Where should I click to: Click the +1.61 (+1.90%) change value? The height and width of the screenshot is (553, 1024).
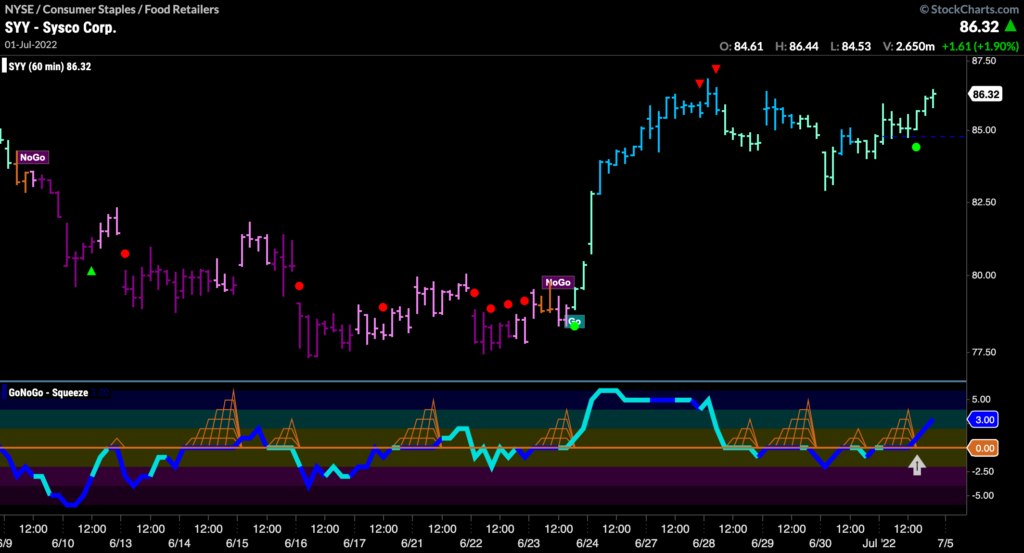coord(980,46)
